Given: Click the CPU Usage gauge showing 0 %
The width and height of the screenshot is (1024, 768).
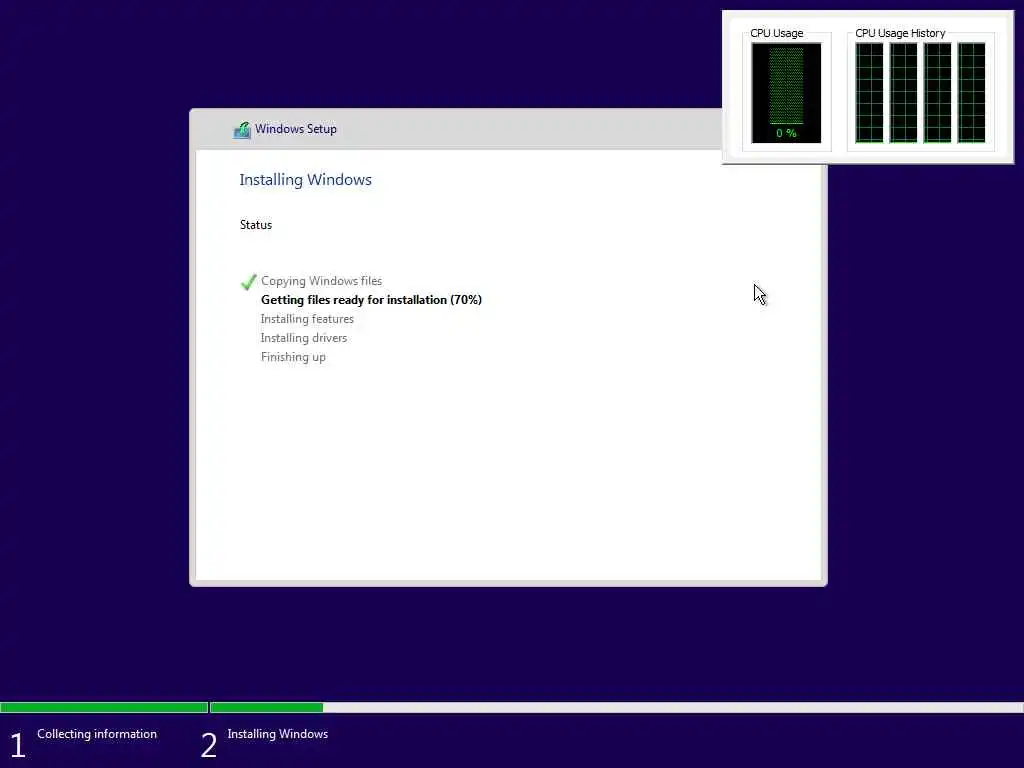Looking at the screenshot, I should (x=786, y=93).
